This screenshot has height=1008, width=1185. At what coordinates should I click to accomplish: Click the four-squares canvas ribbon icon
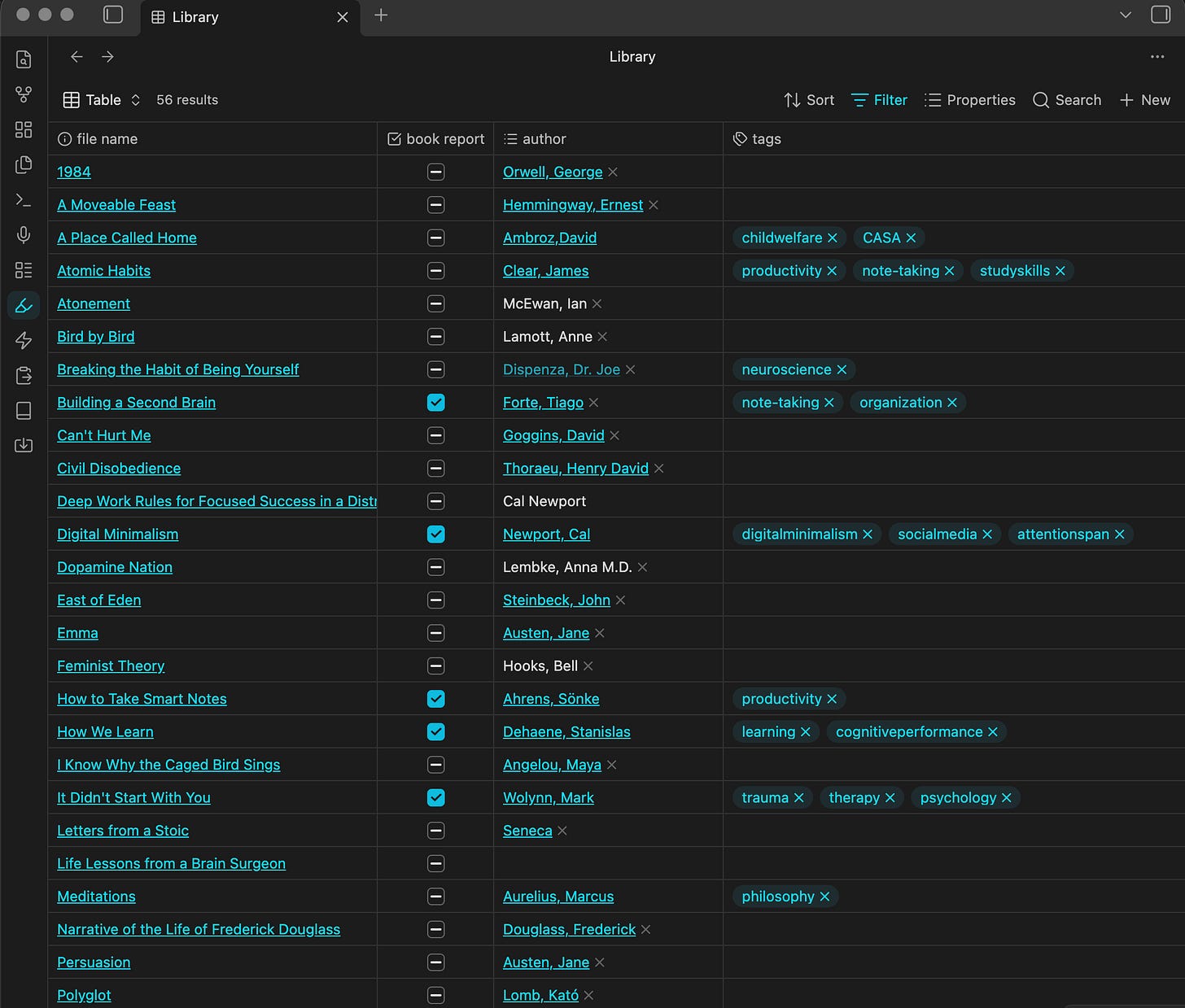click(x=24, y=130)
